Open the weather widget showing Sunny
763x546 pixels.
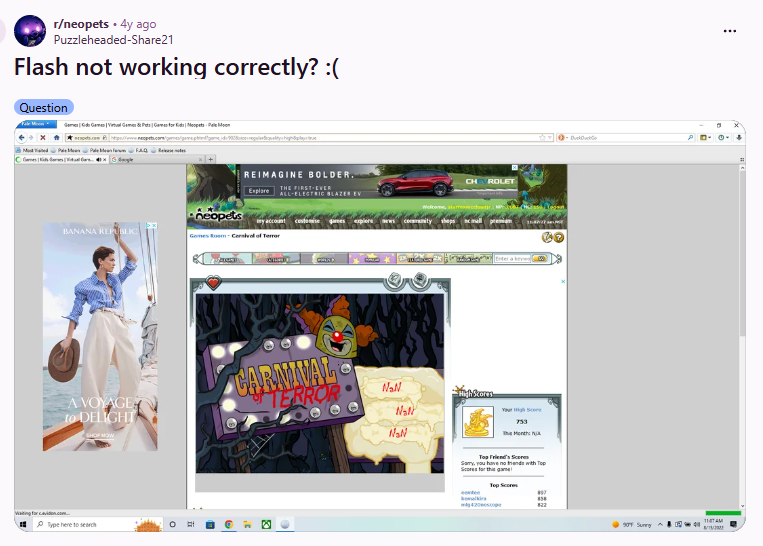coord(632,525)
